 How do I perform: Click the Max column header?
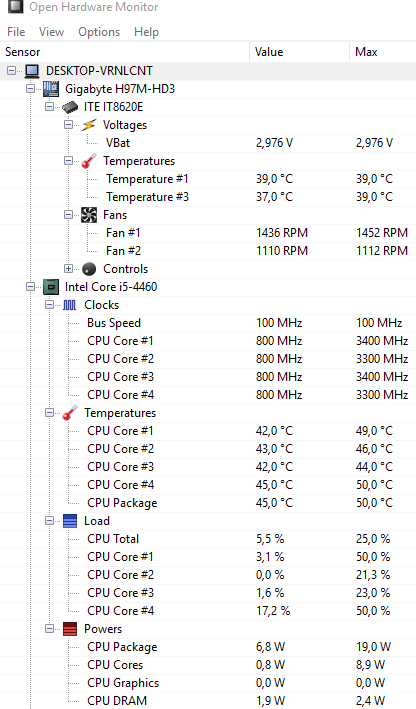tap(383, 52)
